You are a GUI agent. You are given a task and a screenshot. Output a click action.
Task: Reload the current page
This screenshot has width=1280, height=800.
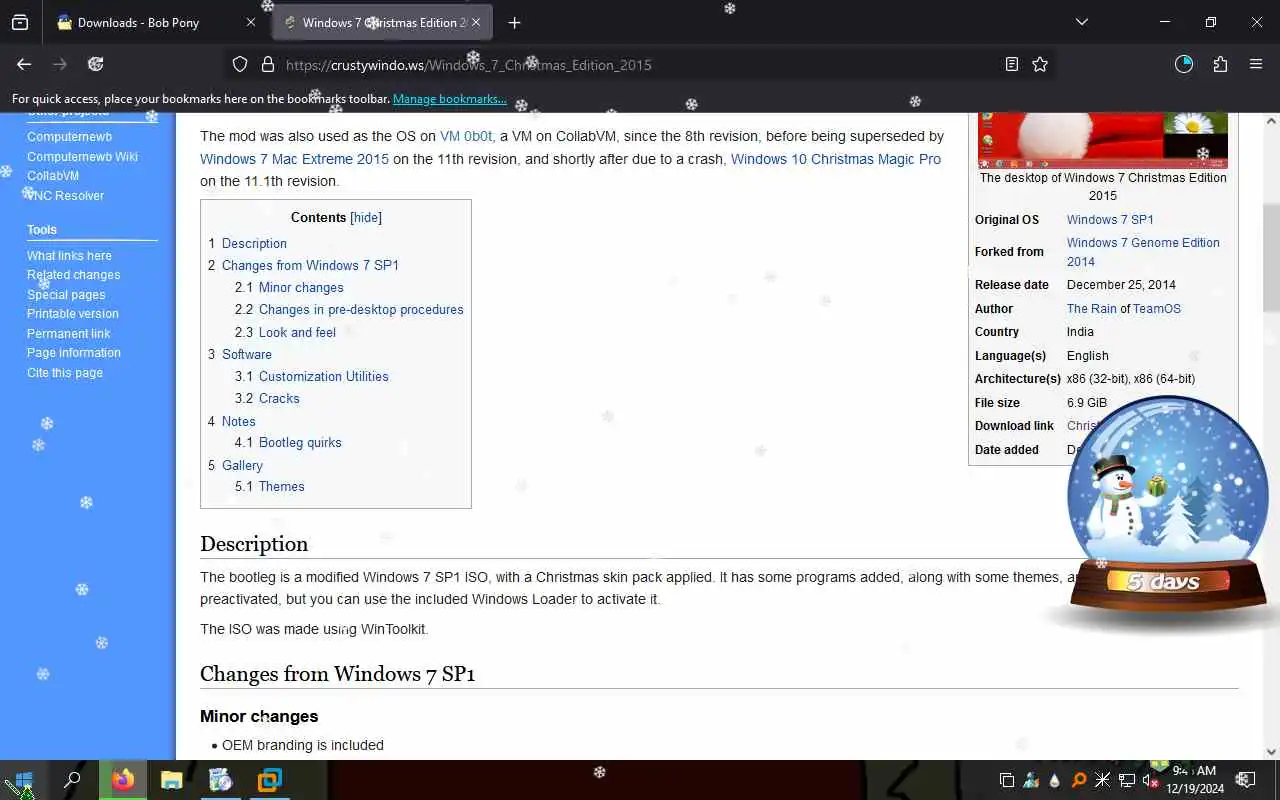[x=96, y=64]
